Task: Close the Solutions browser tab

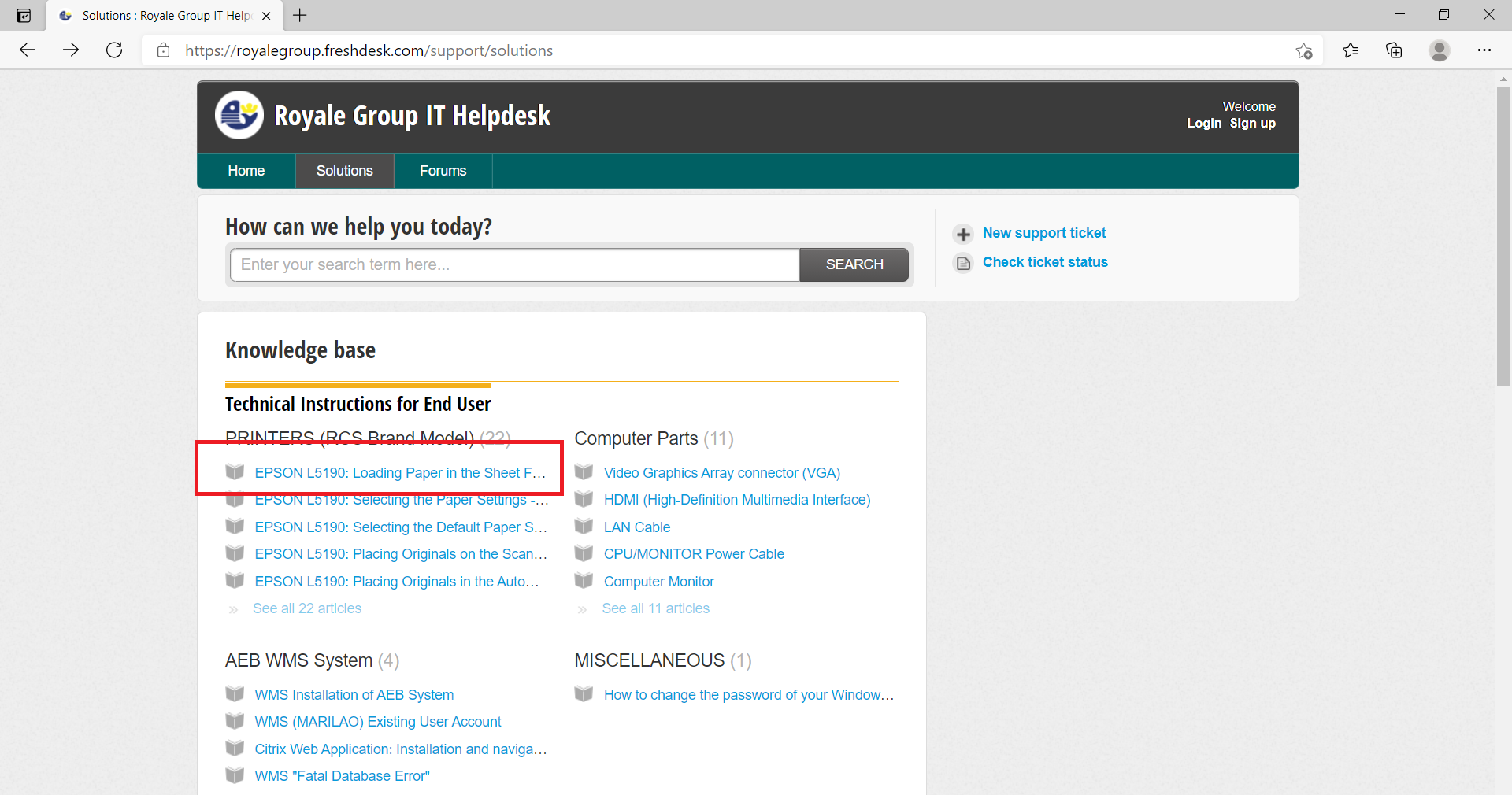Action: pos(266,16)
